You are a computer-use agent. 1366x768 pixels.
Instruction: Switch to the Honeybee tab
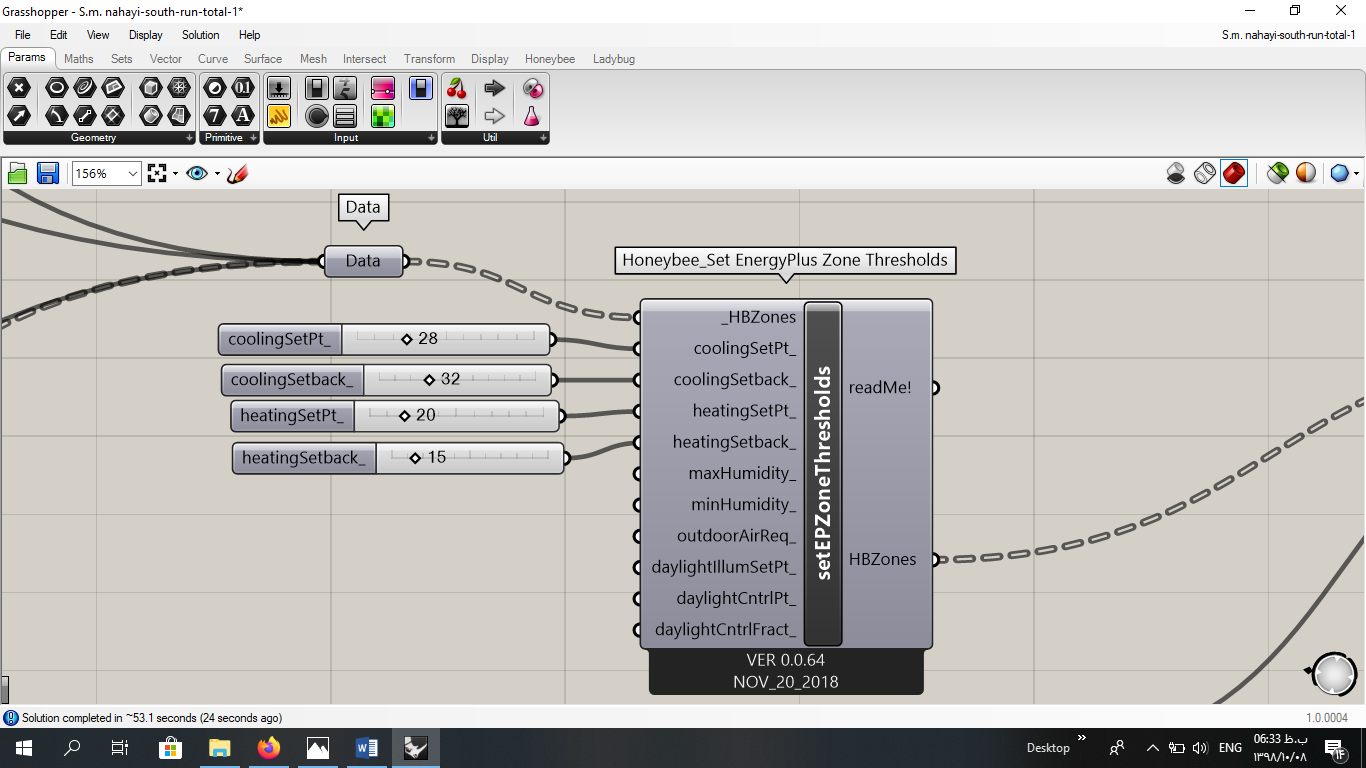(550, 59)
